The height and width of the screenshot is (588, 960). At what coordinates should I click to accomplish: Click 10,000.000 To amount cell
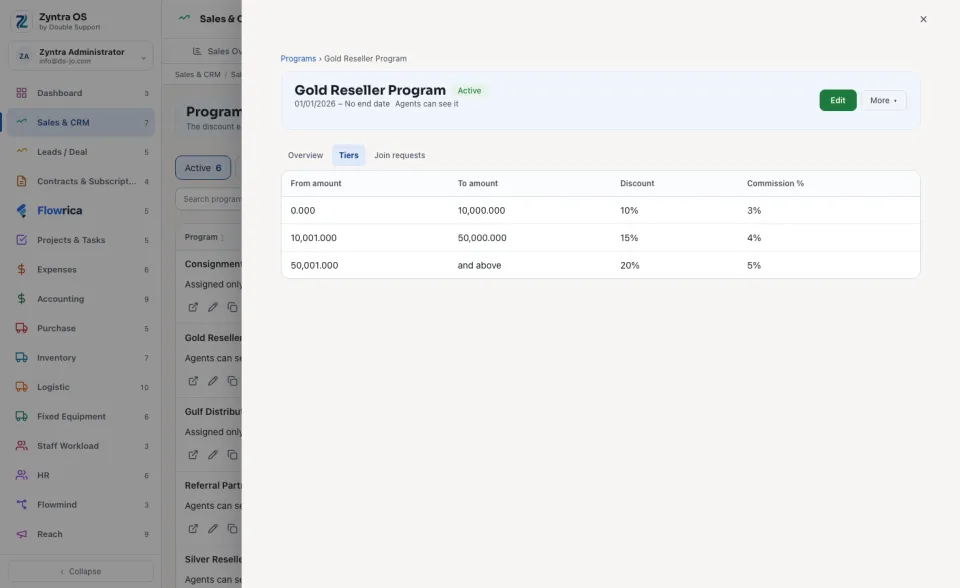481,211
